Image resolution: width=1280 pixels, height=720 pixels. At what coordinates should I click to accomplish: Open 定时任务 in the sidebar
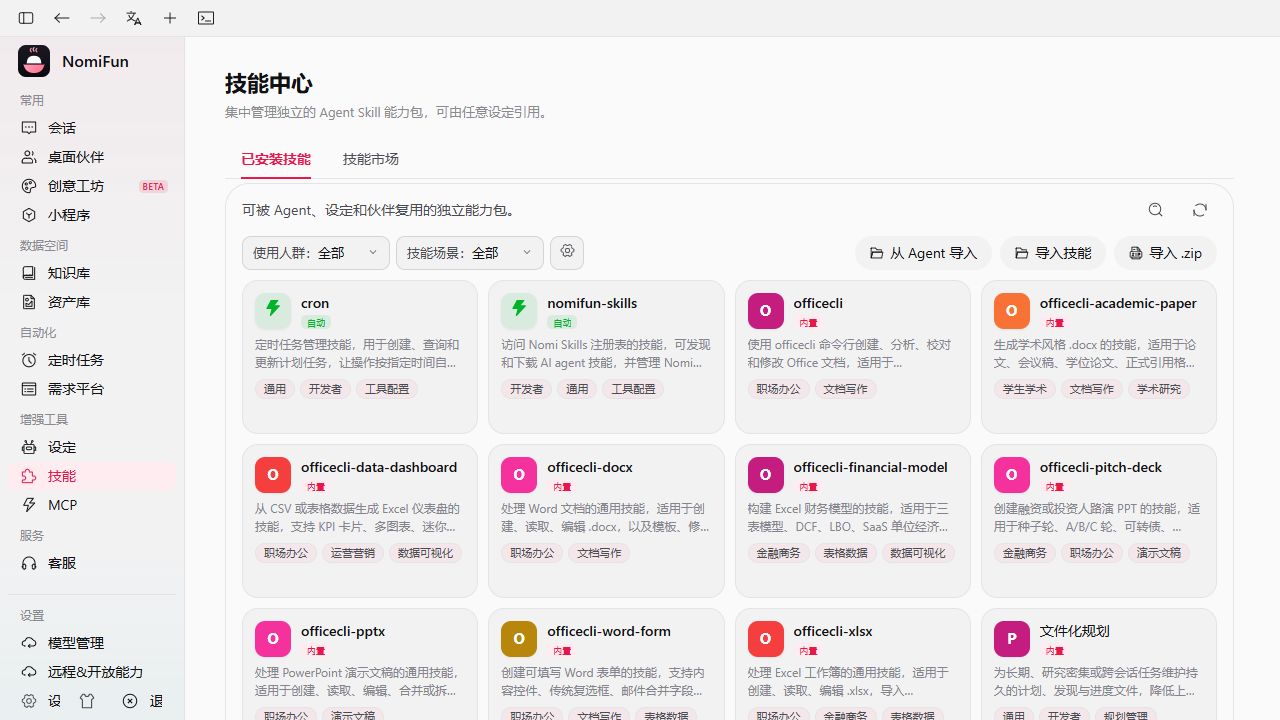(x=92, y=360)
